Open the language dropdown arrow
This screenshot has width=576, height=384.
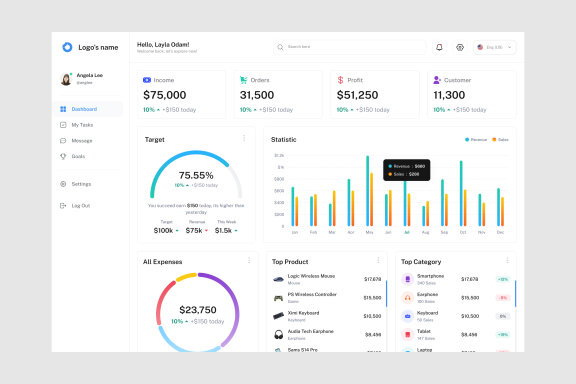[x=510, y=47]
